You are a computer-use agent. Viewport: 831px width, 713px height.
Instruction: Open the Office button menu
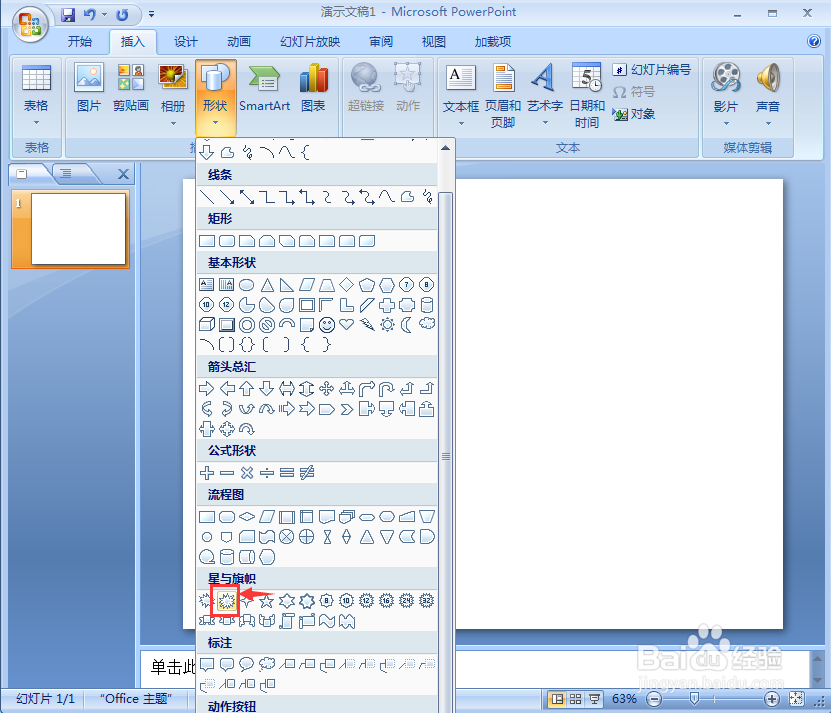30,23
